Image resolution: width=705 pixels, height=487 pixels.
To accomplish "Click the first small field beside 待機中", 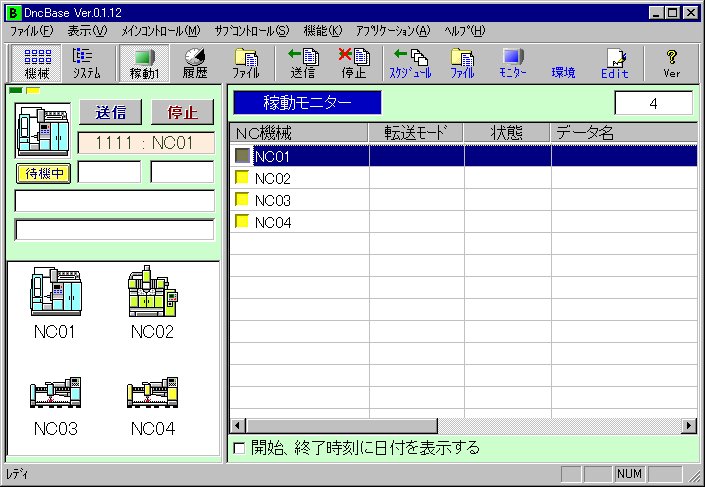I will (x=109, y=172).
